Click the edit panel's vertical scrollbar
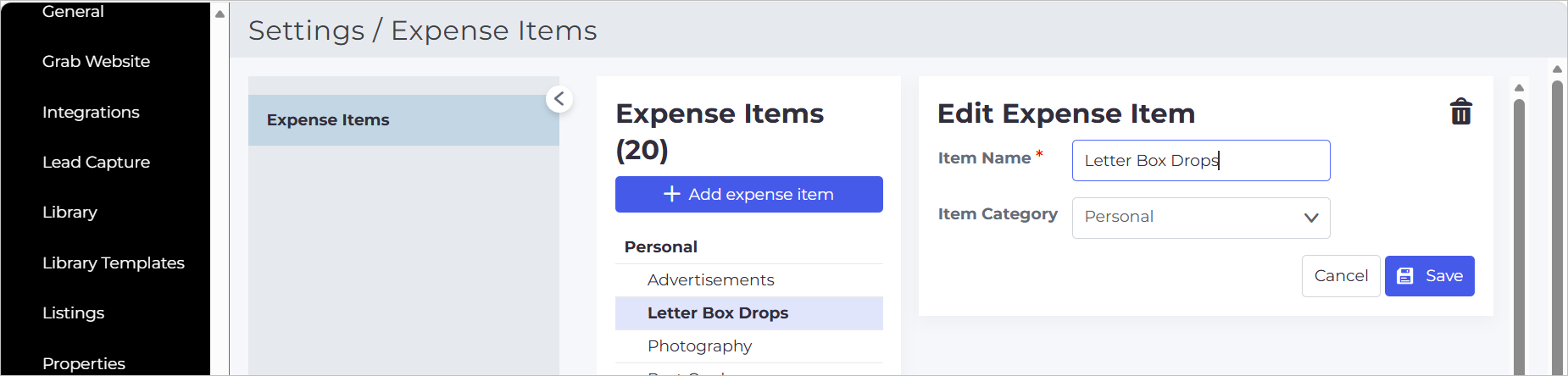 (1519, 237)
